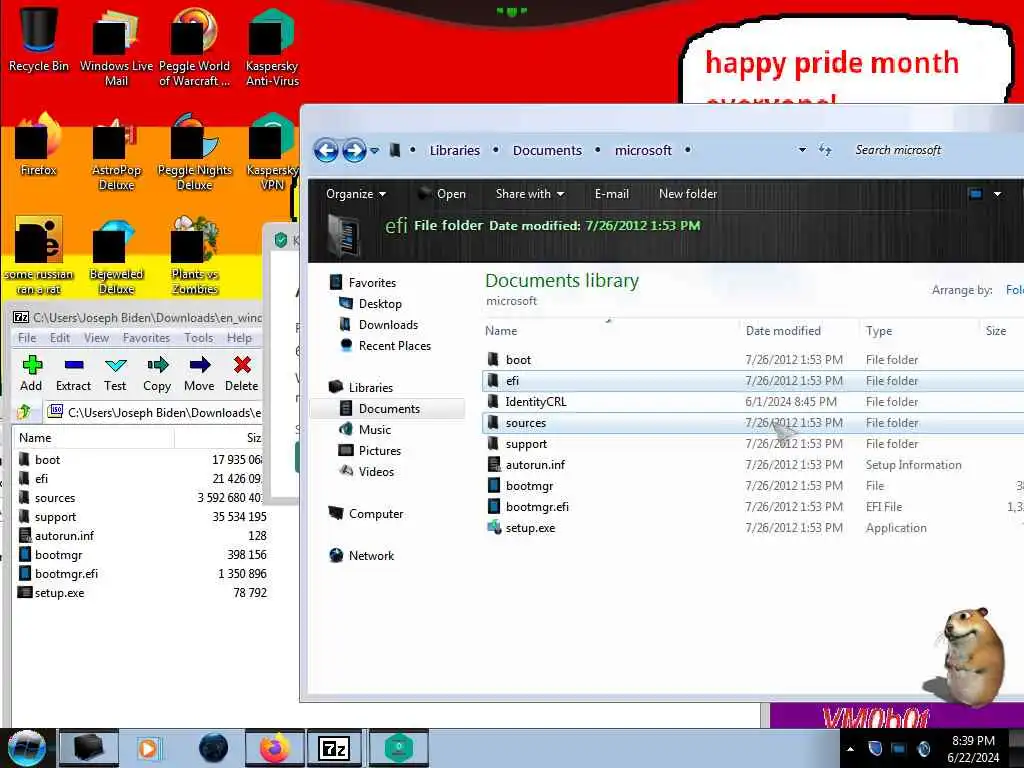Select Desktop under Favorites
The image size is (1024, 768).
point(379,304)
